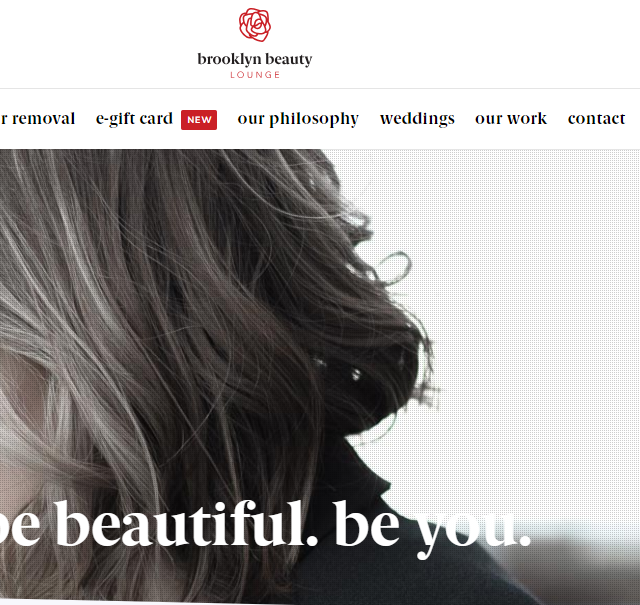Open the partially visible removal menu item

(38, 119)
